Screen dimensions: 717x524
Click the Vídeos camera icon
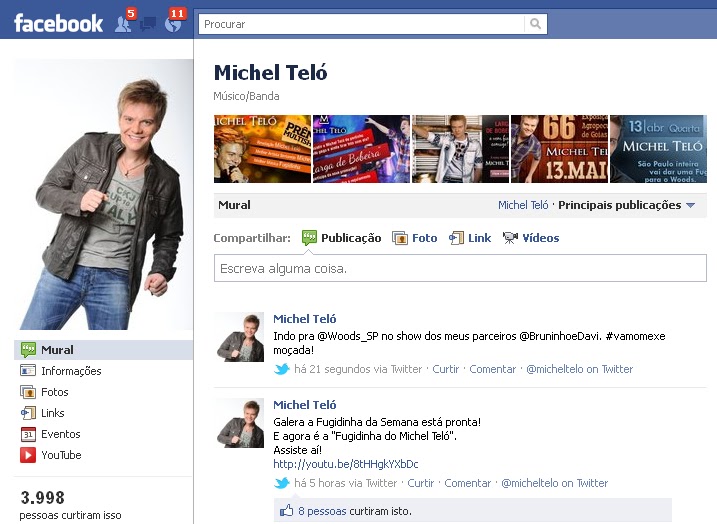click(x=510, y=238)
